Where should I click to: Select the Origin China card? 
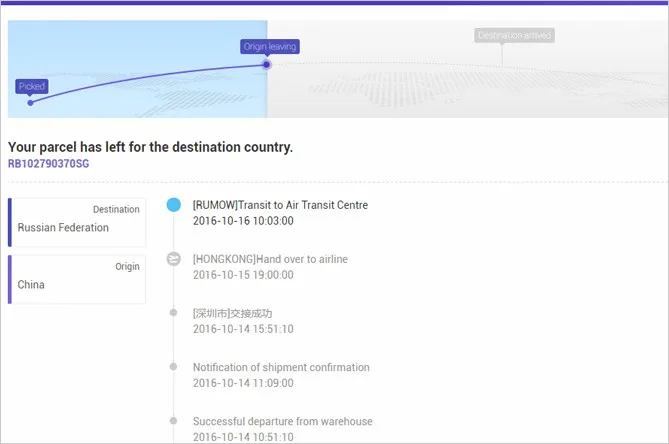(77, 279)
